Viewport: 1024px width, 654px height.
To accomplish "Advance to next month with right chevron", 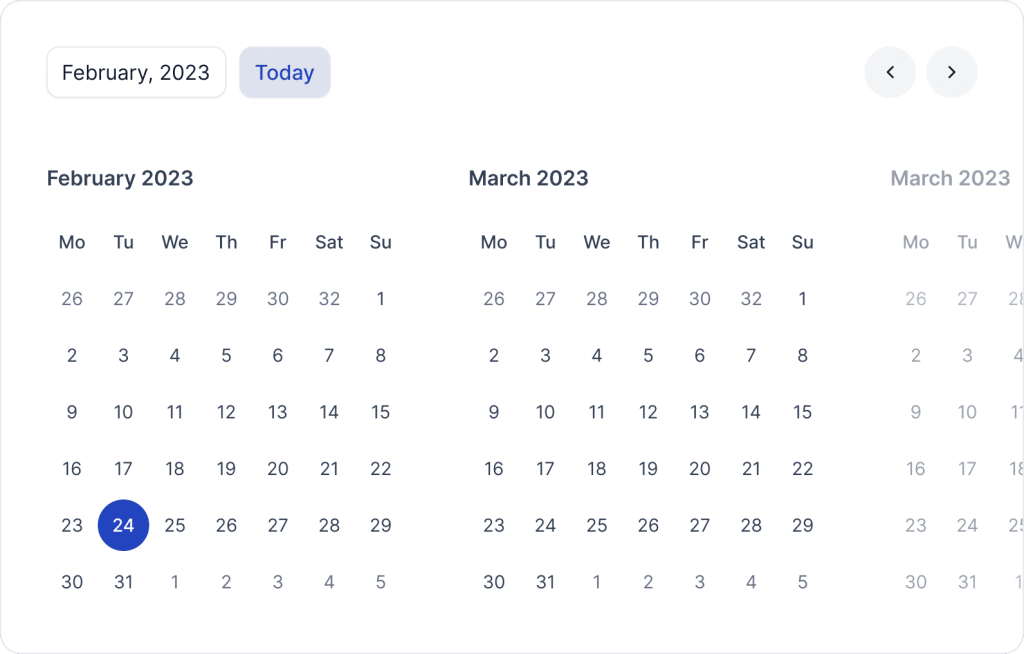I will 952,72.
